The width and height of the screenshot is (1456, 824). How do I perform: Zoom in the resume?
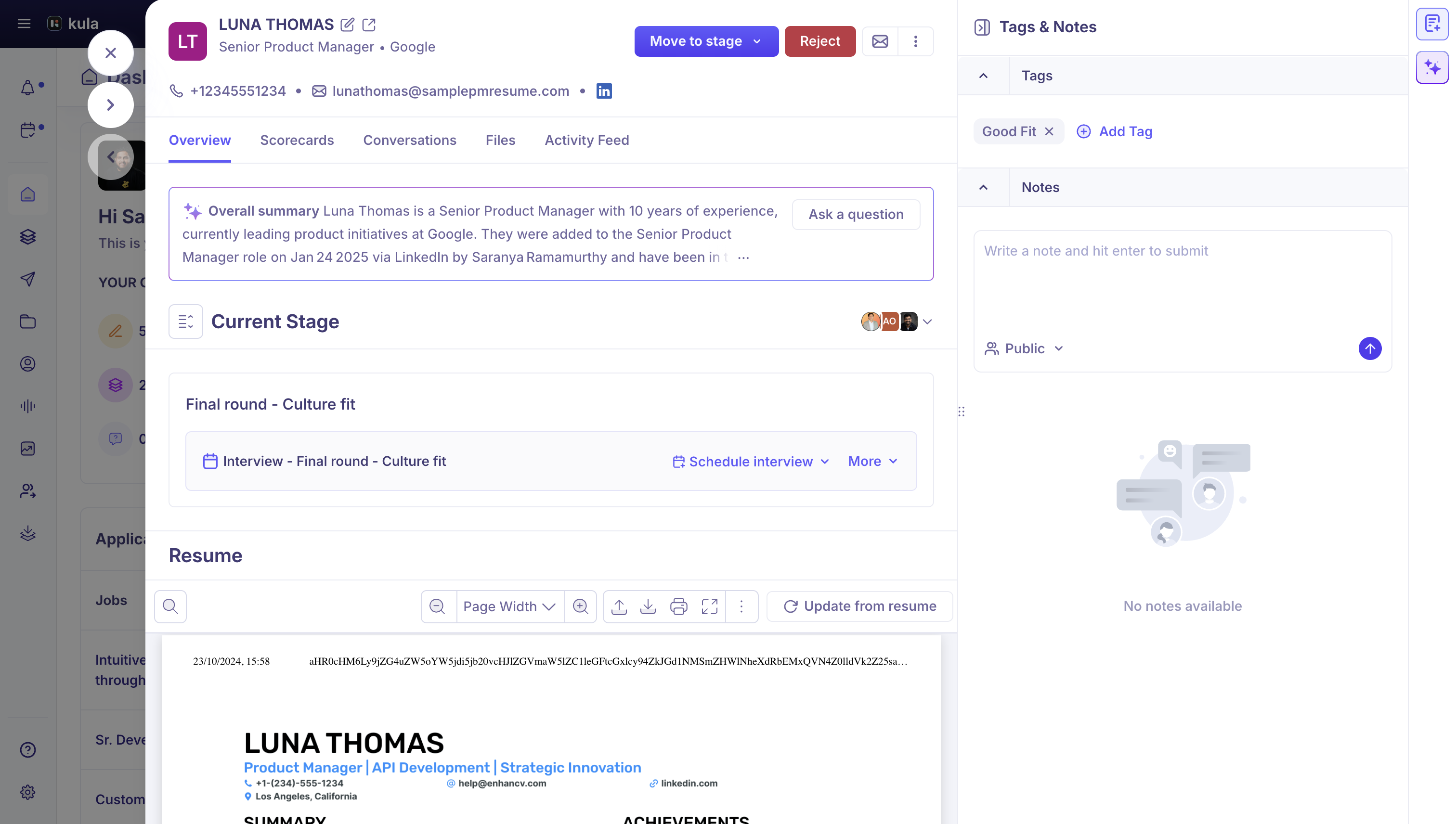(580, 606)
